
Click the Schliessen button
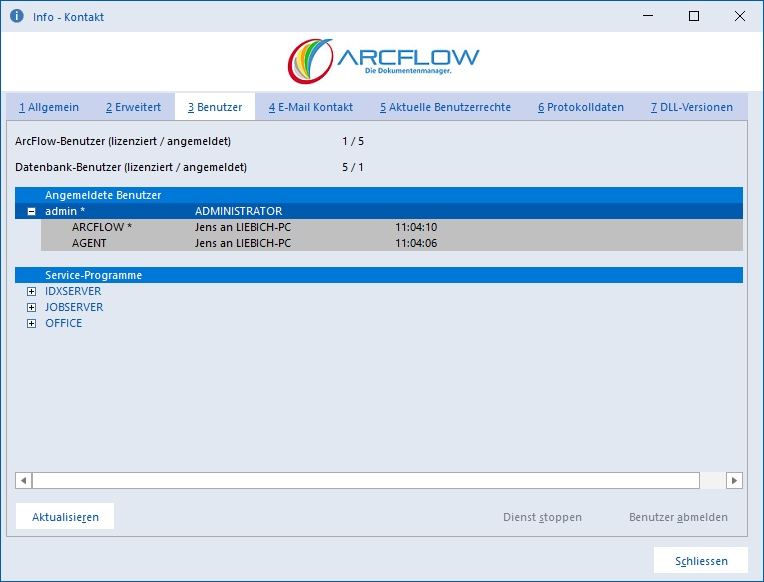coord(701,561)
